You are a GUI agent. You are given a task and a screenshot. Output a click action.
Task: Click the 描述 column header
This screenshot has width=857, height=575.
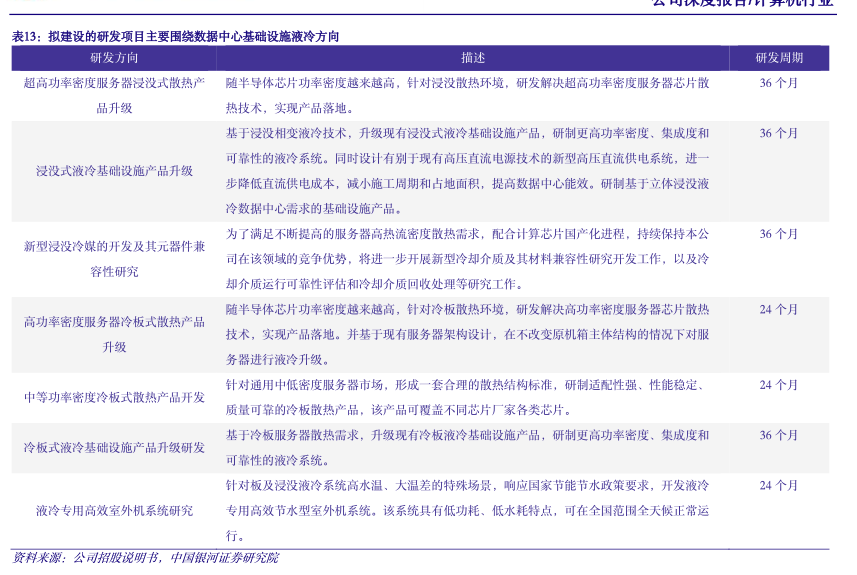(473, 58)
